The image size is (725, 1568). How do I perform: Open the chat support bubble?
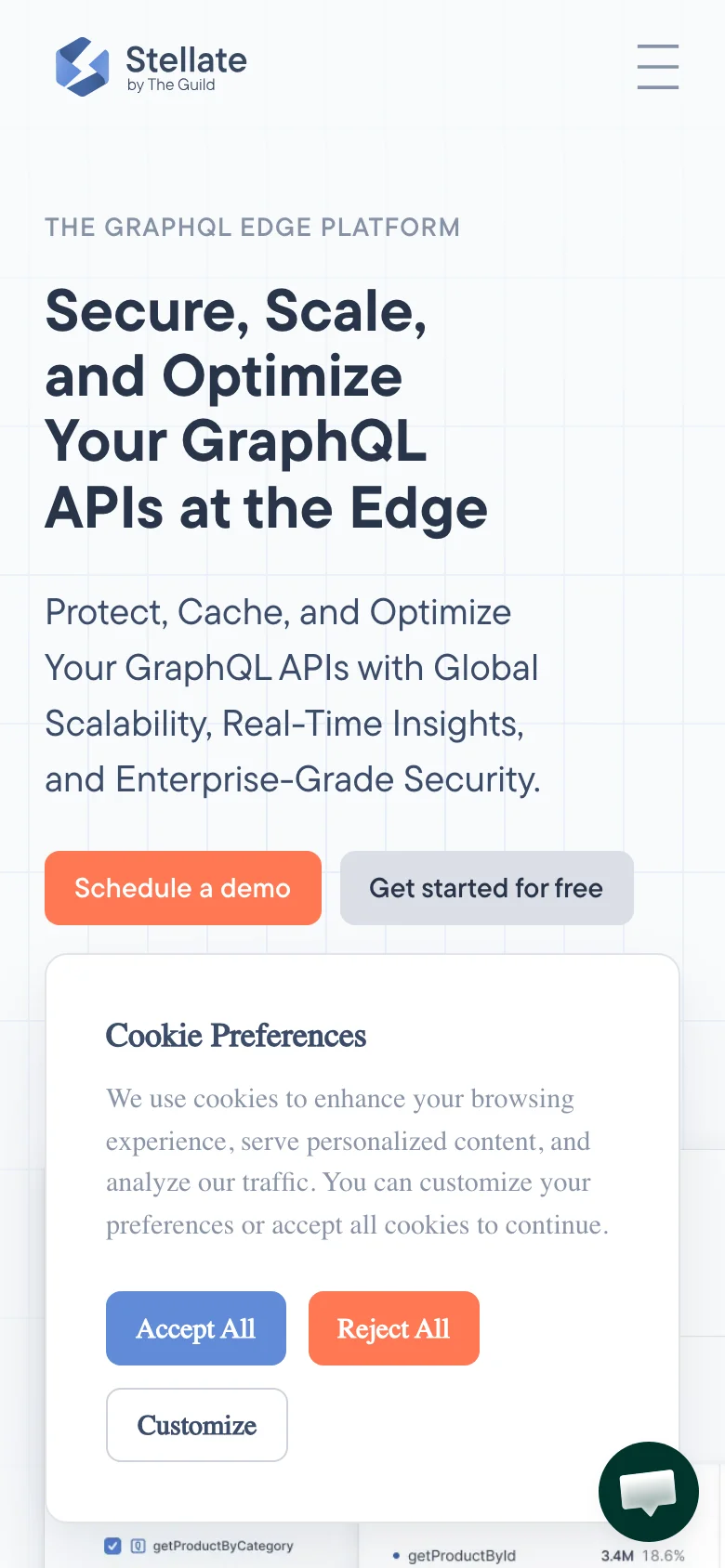649,1492
